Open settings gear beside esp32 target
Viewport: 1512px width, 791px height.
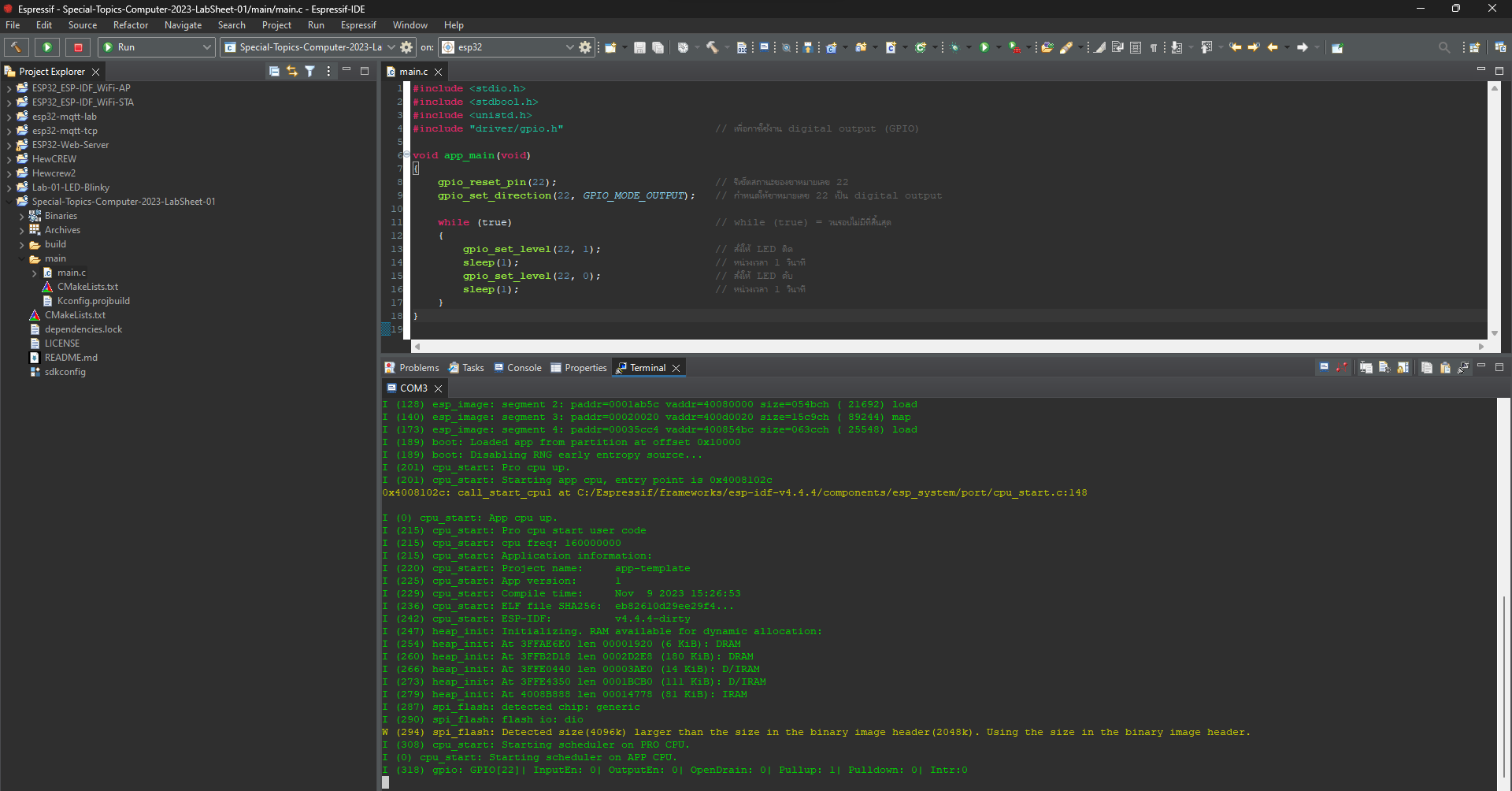click(585, 47)
